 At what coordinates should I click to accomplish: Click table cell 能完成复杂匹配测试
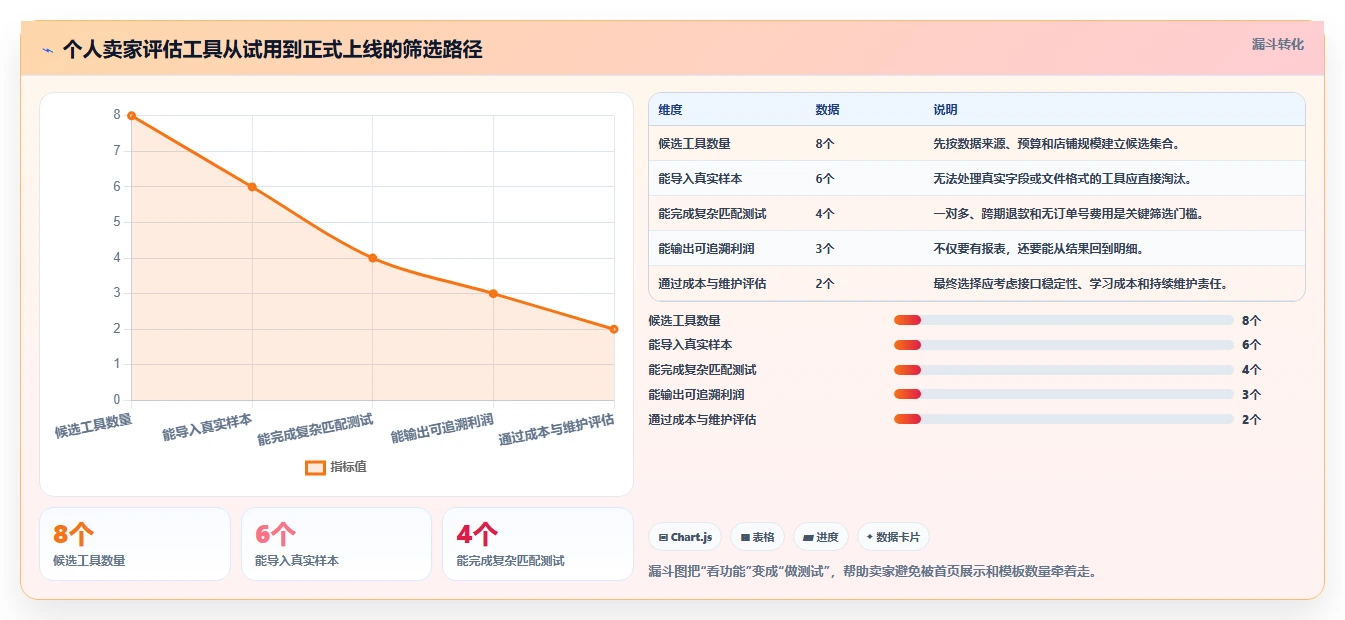(x=712, y=214)
